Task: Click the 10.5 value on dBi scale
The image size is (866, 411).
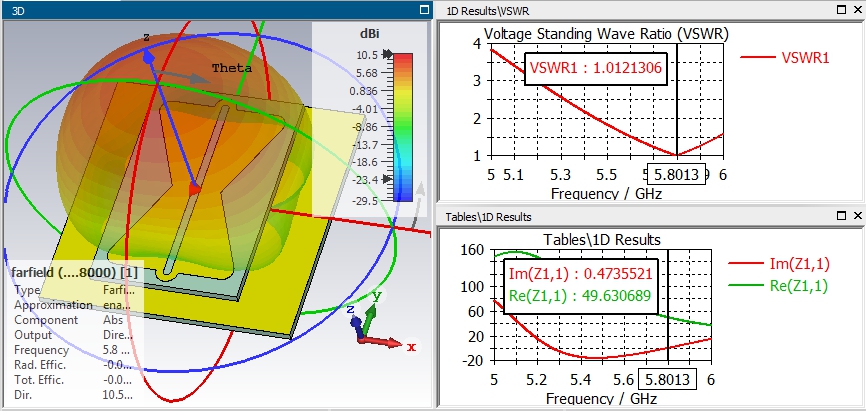Action: [367, 55]
